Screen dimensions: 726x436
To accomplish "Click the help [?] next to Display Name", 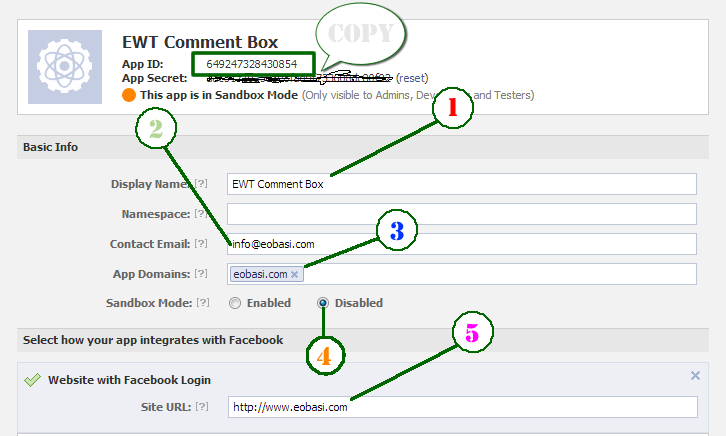I will click(201, 184).
